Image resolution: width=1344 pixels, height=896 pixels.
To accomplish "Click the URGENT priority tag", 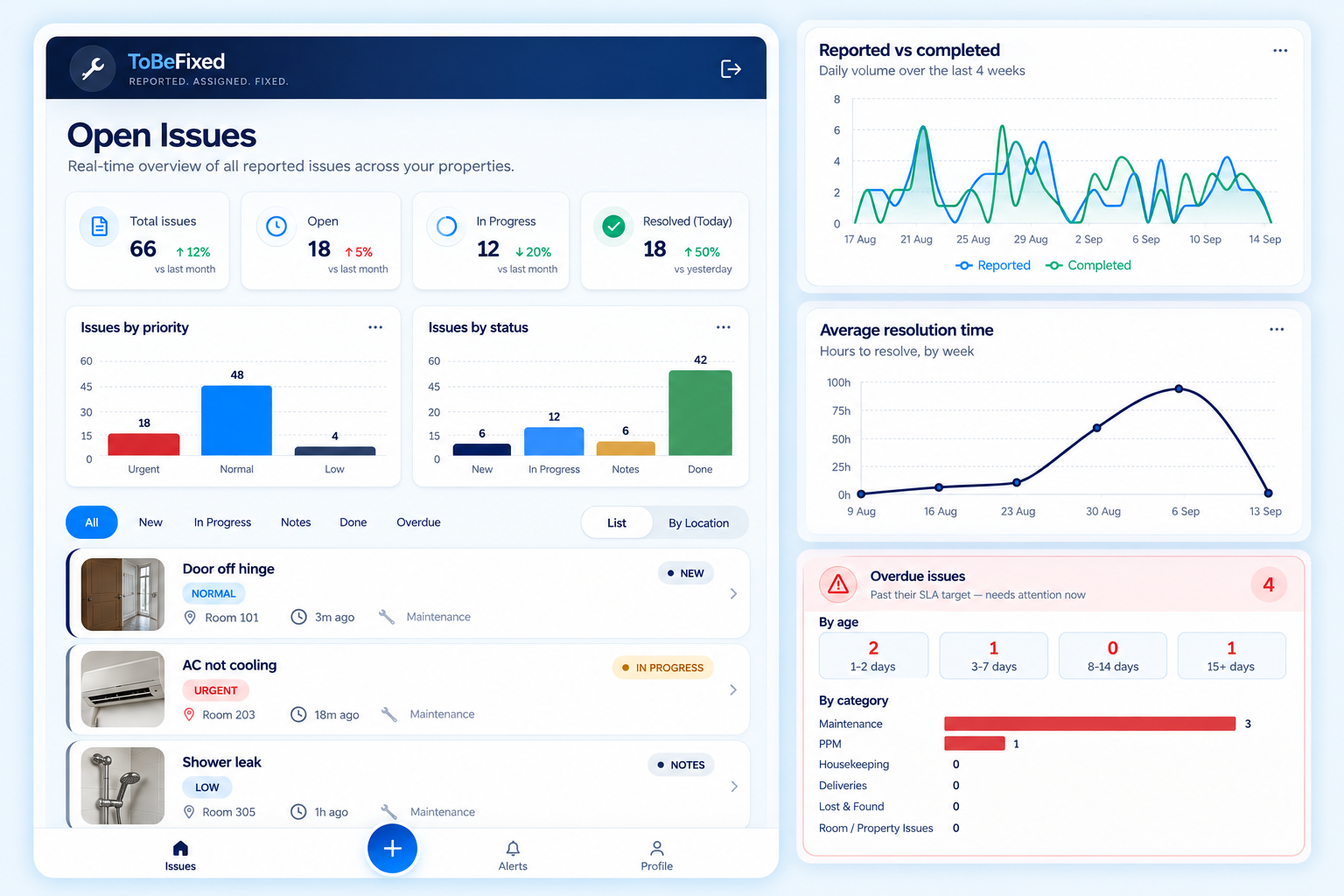I will 215,690.
